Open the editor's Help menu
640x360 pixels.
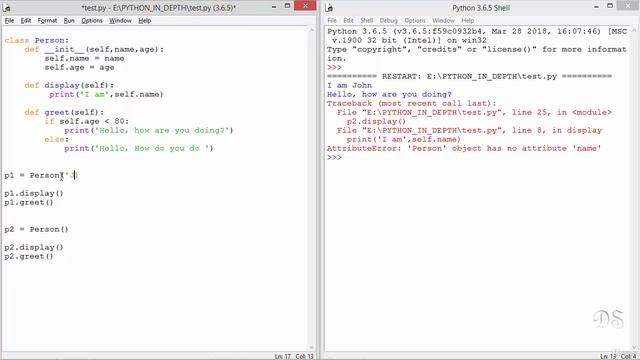[x=144, y=20]
